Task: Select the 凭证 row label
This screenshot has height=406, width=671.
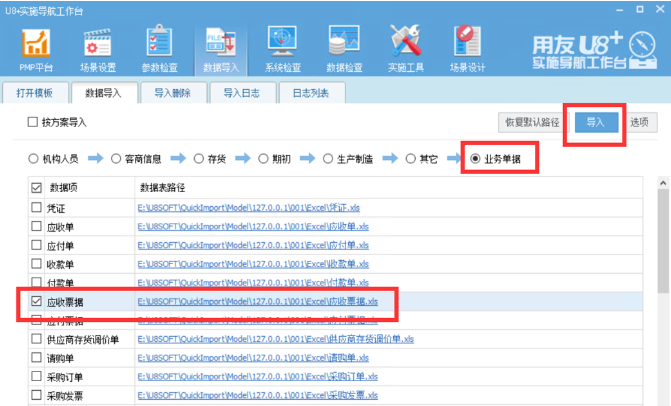Action: pyautogui.click(x=56, y=208)
